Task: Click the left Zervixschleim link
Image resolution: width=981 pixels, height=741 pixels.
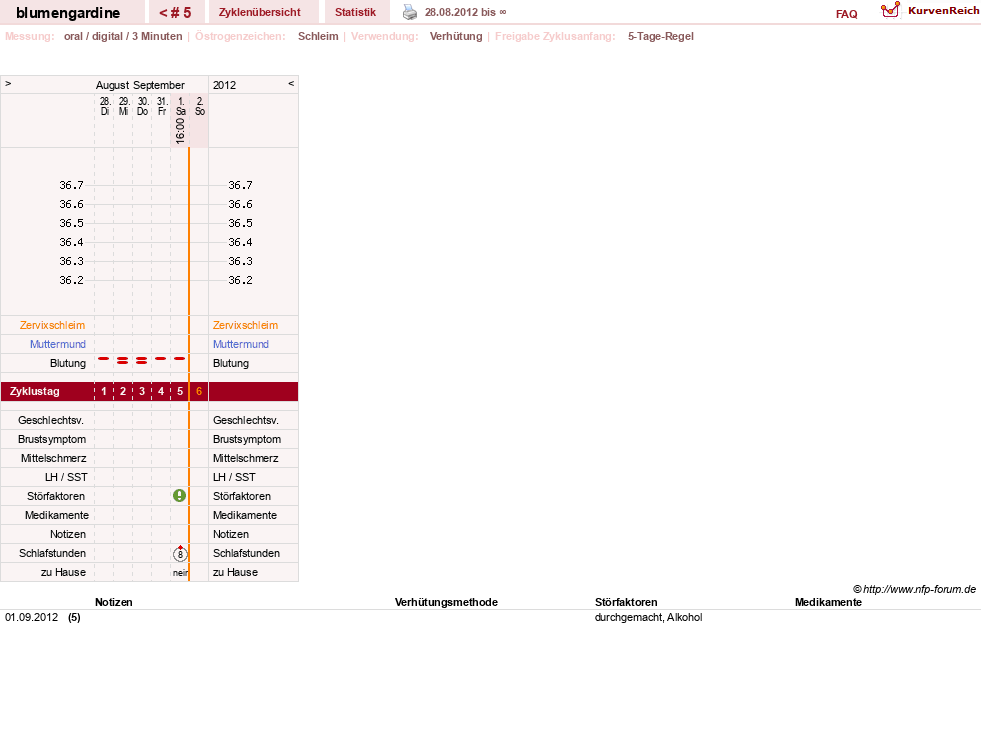Action: [53, 325]
